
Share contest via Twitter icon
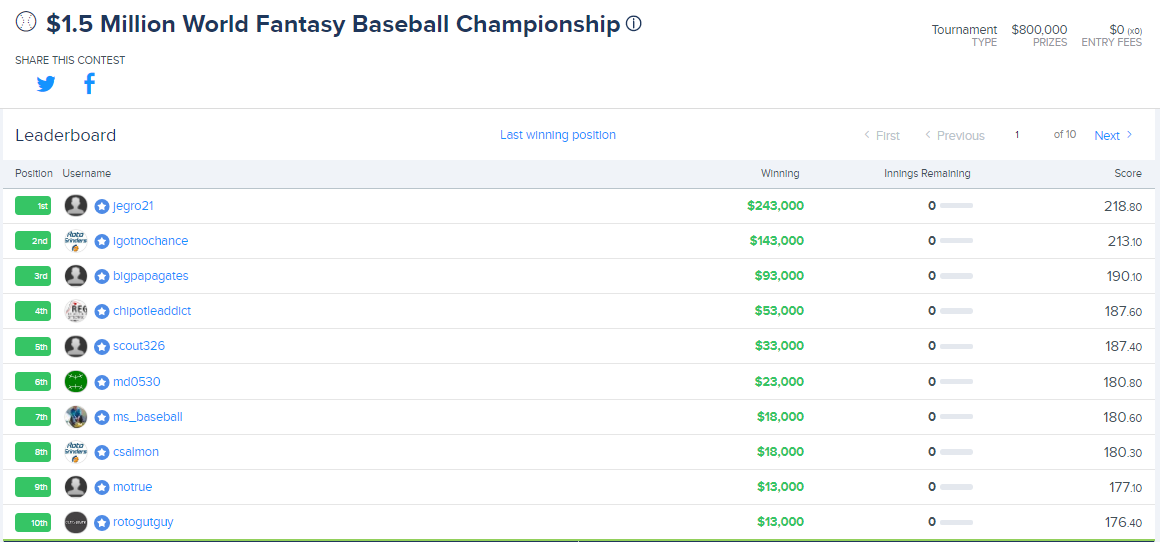click(46, 84)
